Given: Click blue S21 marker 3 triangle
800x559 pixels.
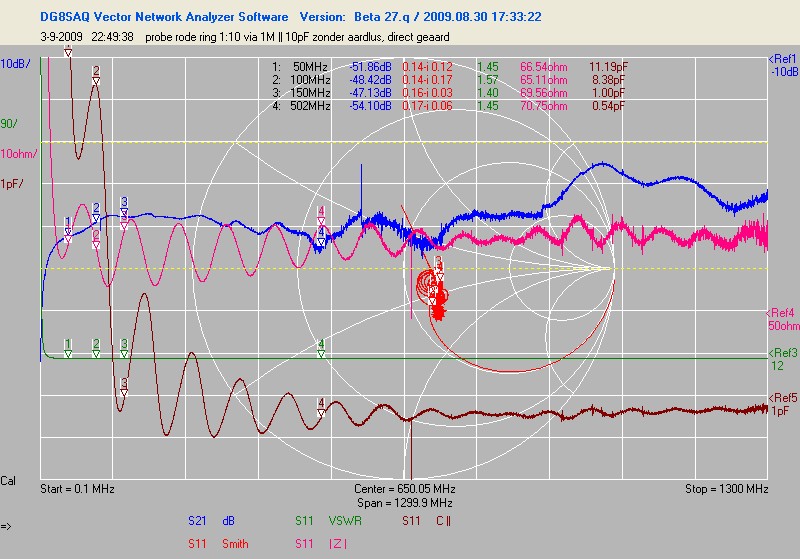Looking at the screenshot, I should (124, 211).
